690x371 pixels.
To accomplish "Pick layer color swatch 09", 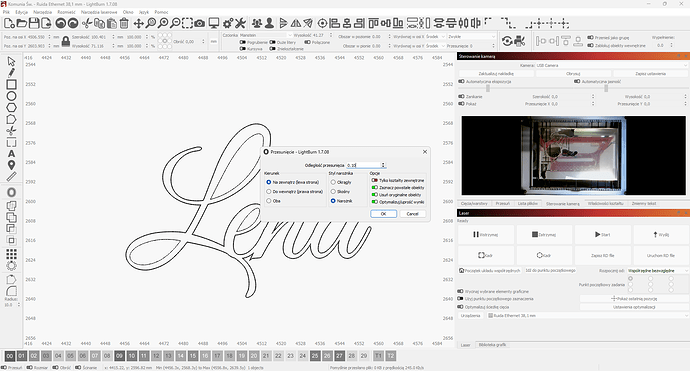I will coord(119,356).
